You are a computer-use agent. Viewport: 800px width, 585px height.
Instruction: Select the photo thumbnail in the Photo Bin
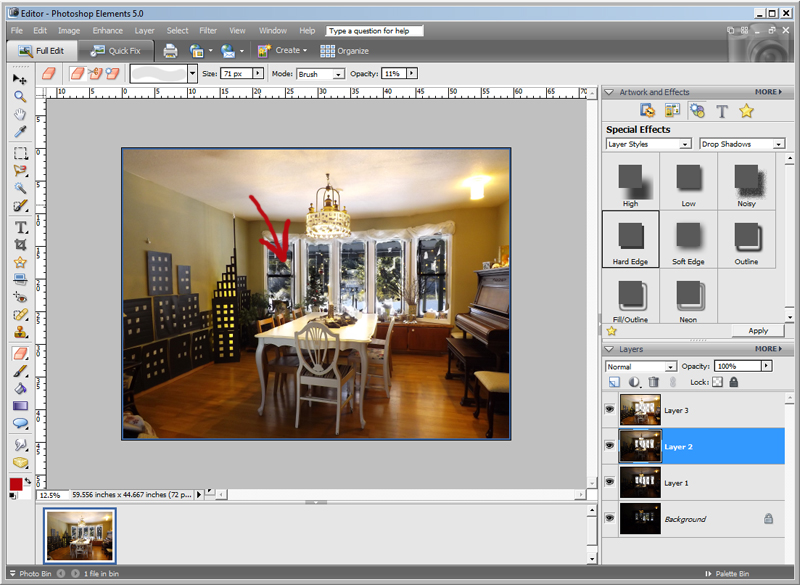(x=80, y=536)
